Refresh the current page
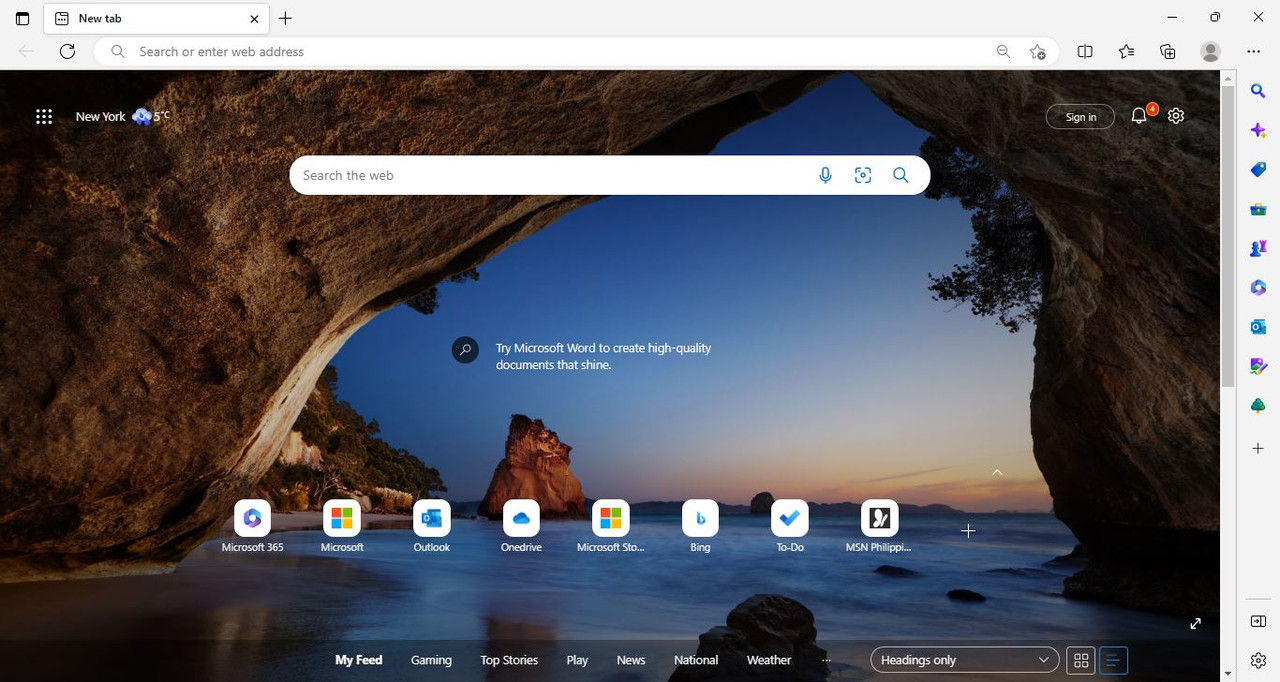Viewport: 1280px width, 682px height. (x=67, y=51)
